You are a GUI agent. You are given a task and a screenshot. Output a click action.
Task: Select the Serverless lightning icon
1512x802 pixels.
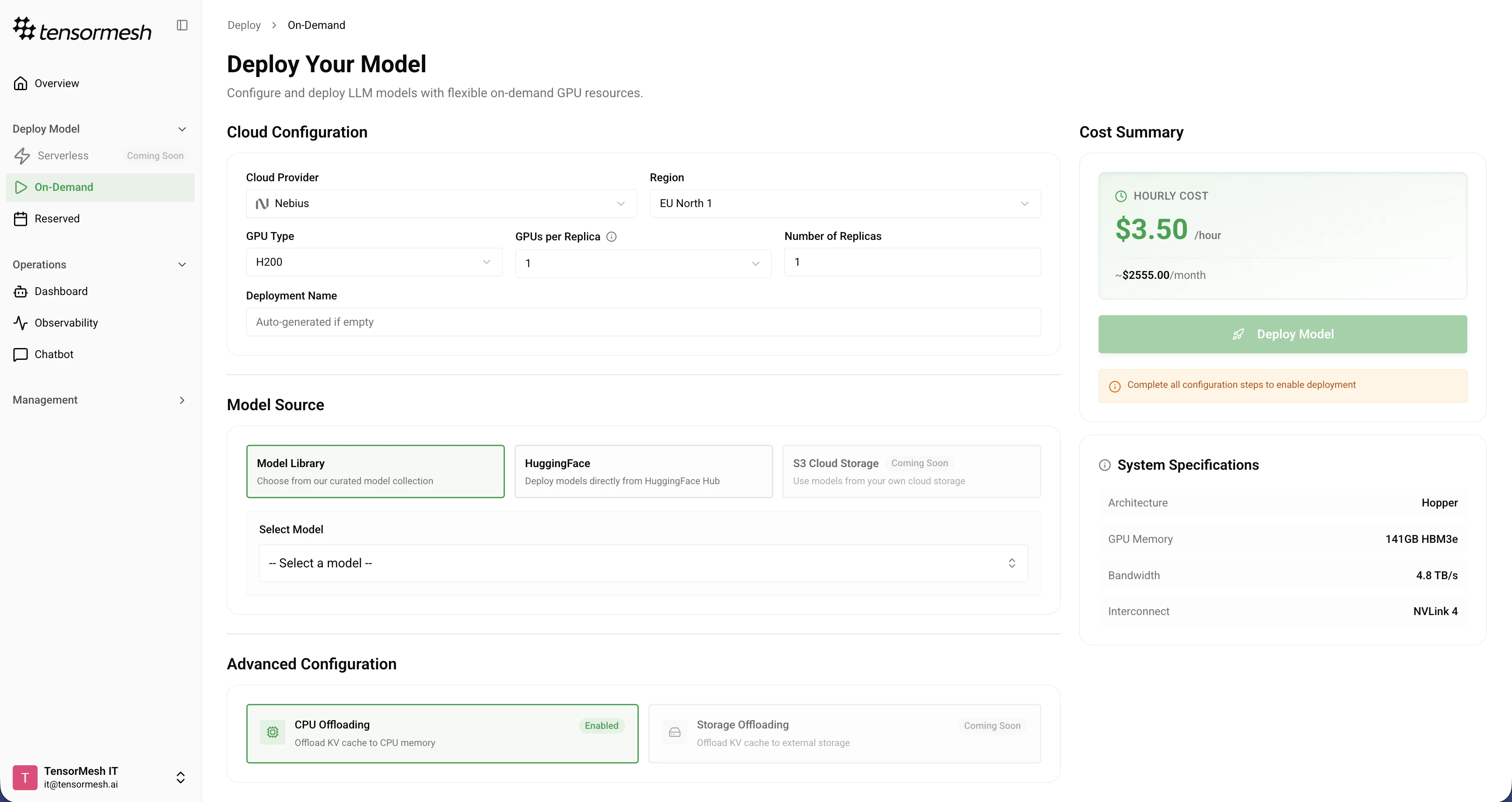pos(22,155)
